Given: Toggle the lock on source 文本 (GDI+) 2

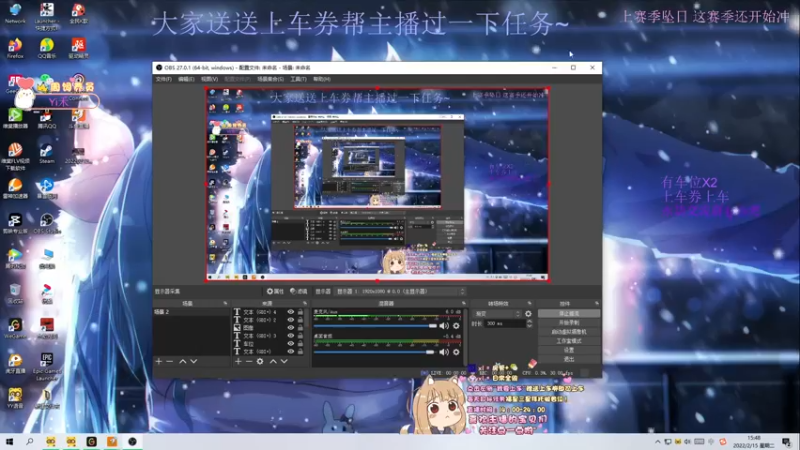Looking at the screenshot, I should coord(301,320).
